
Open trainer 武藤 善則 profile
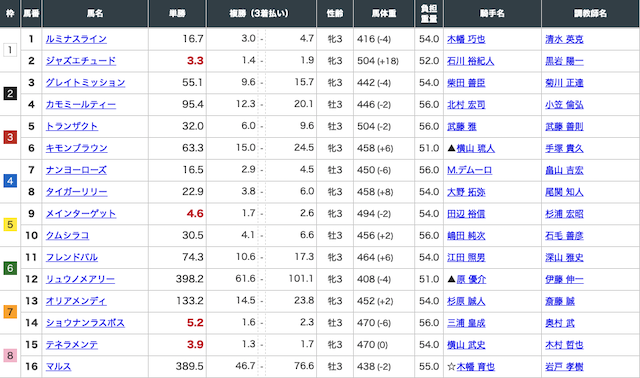[564, 127]
